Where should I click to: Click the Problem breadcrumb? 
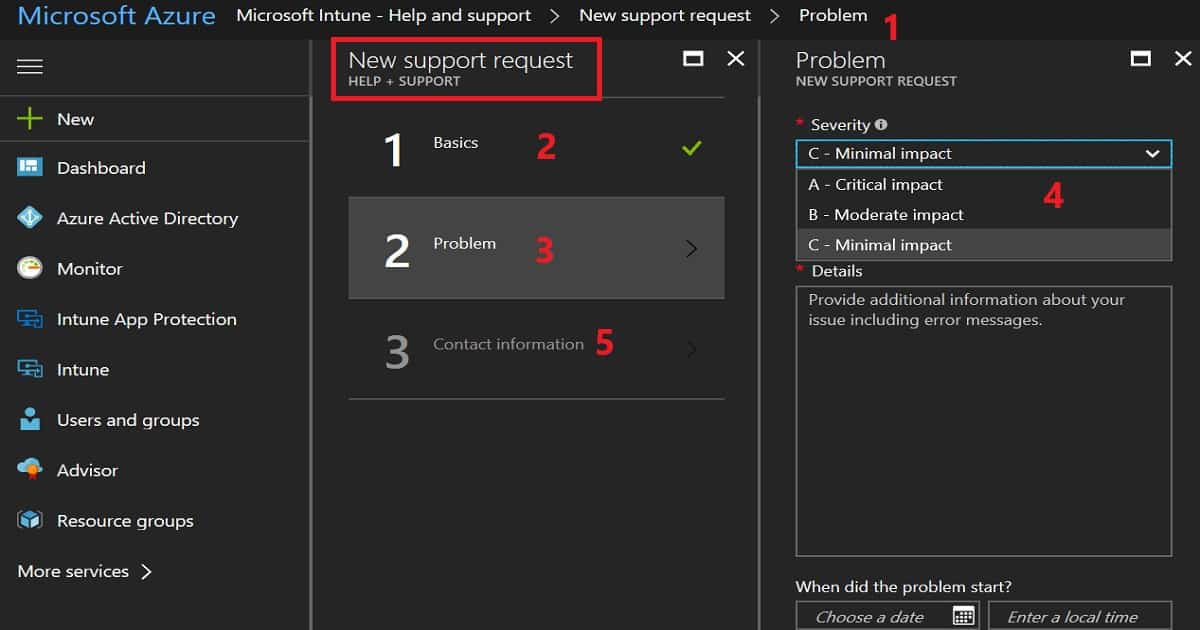click(833, 16)
